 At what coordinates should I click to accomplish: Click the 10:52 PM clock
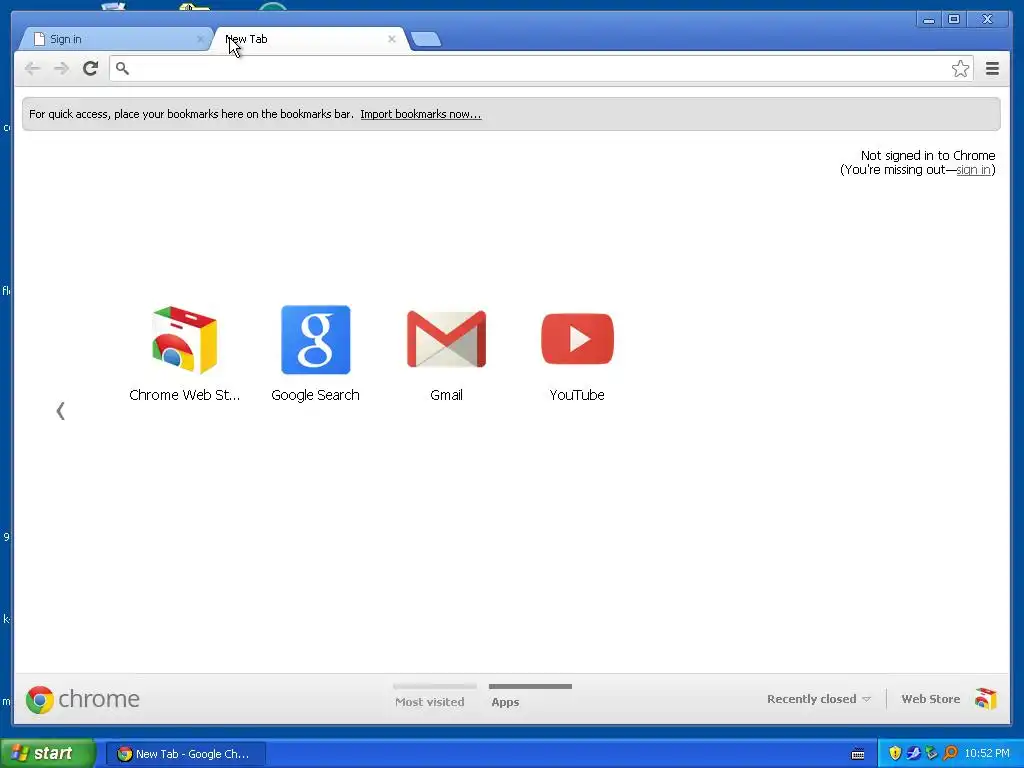coord(987,754)
